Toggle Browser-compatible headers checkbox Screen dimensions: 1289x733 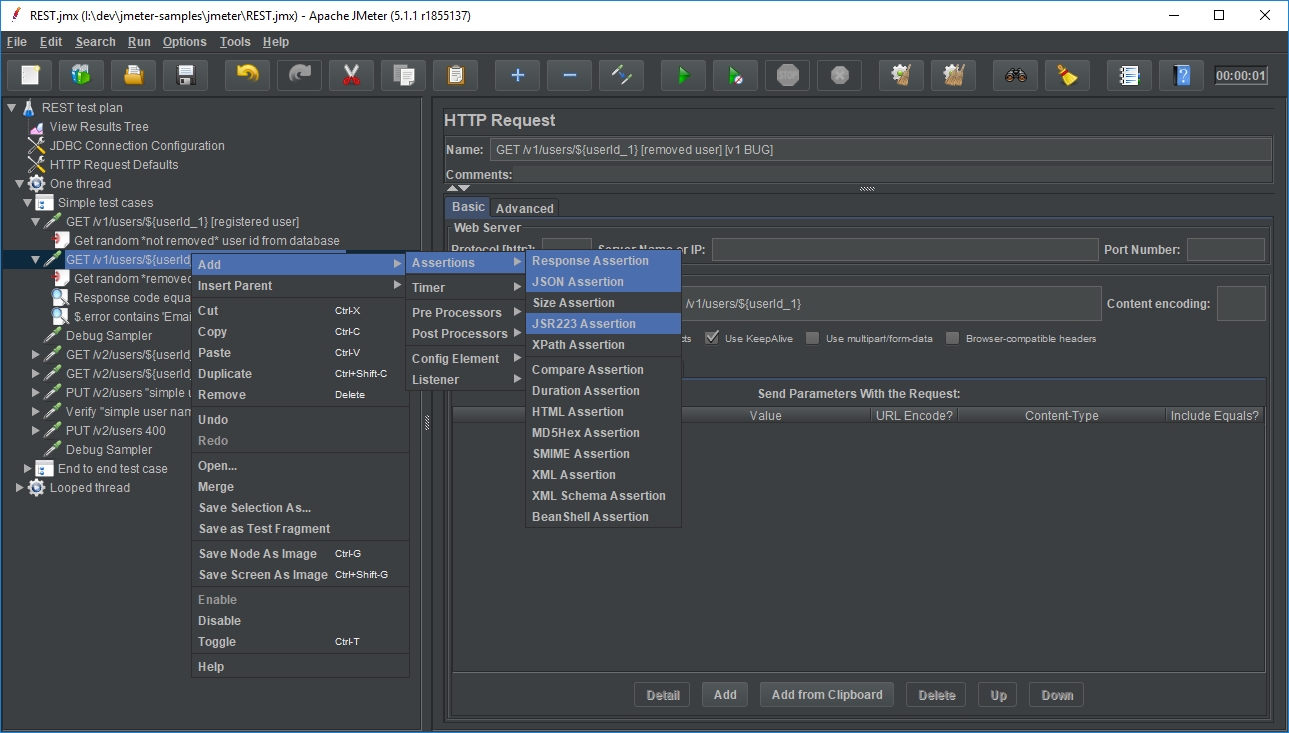pos(953,338)
